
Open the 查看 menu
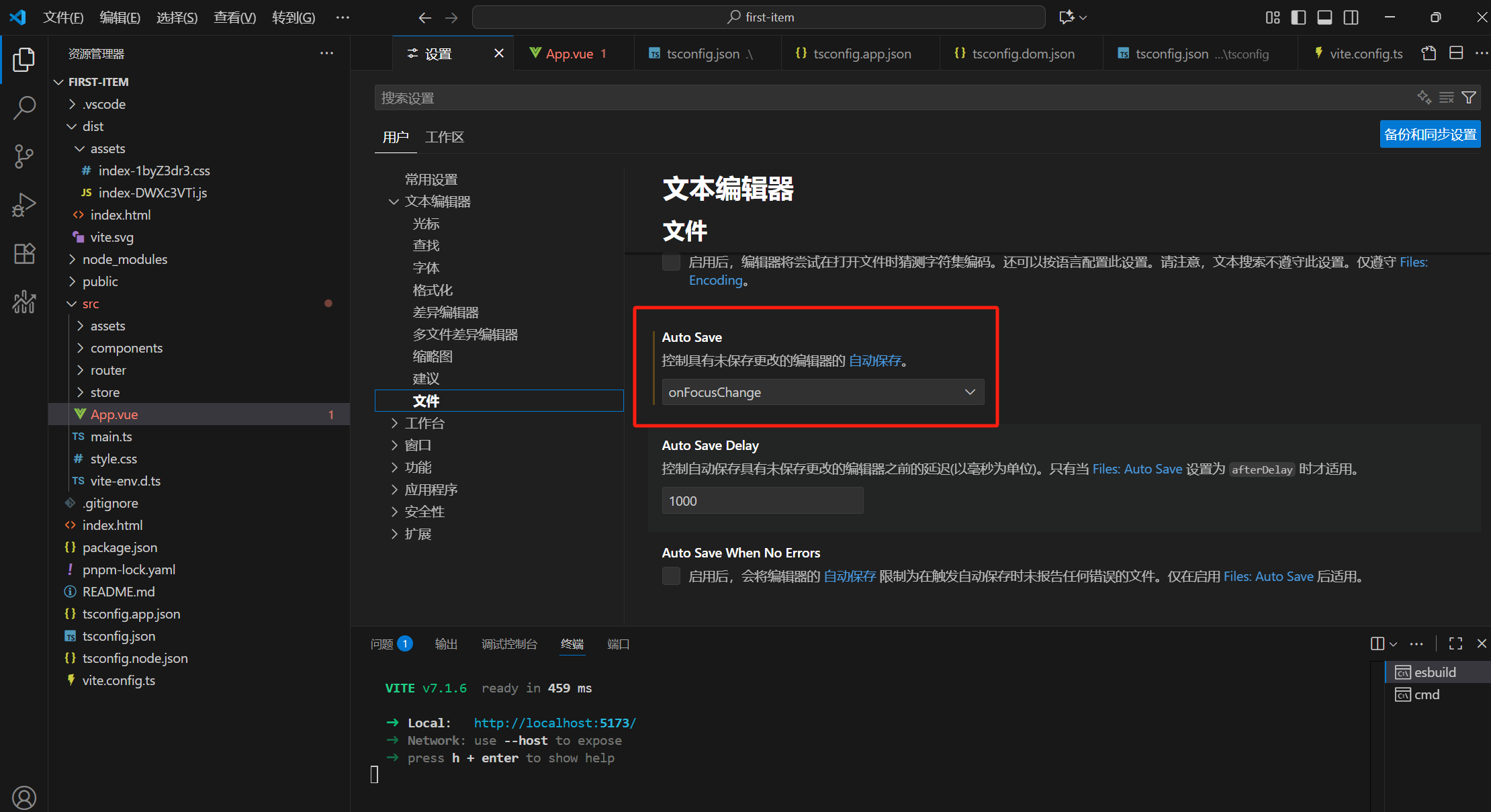tap(234, 17)
